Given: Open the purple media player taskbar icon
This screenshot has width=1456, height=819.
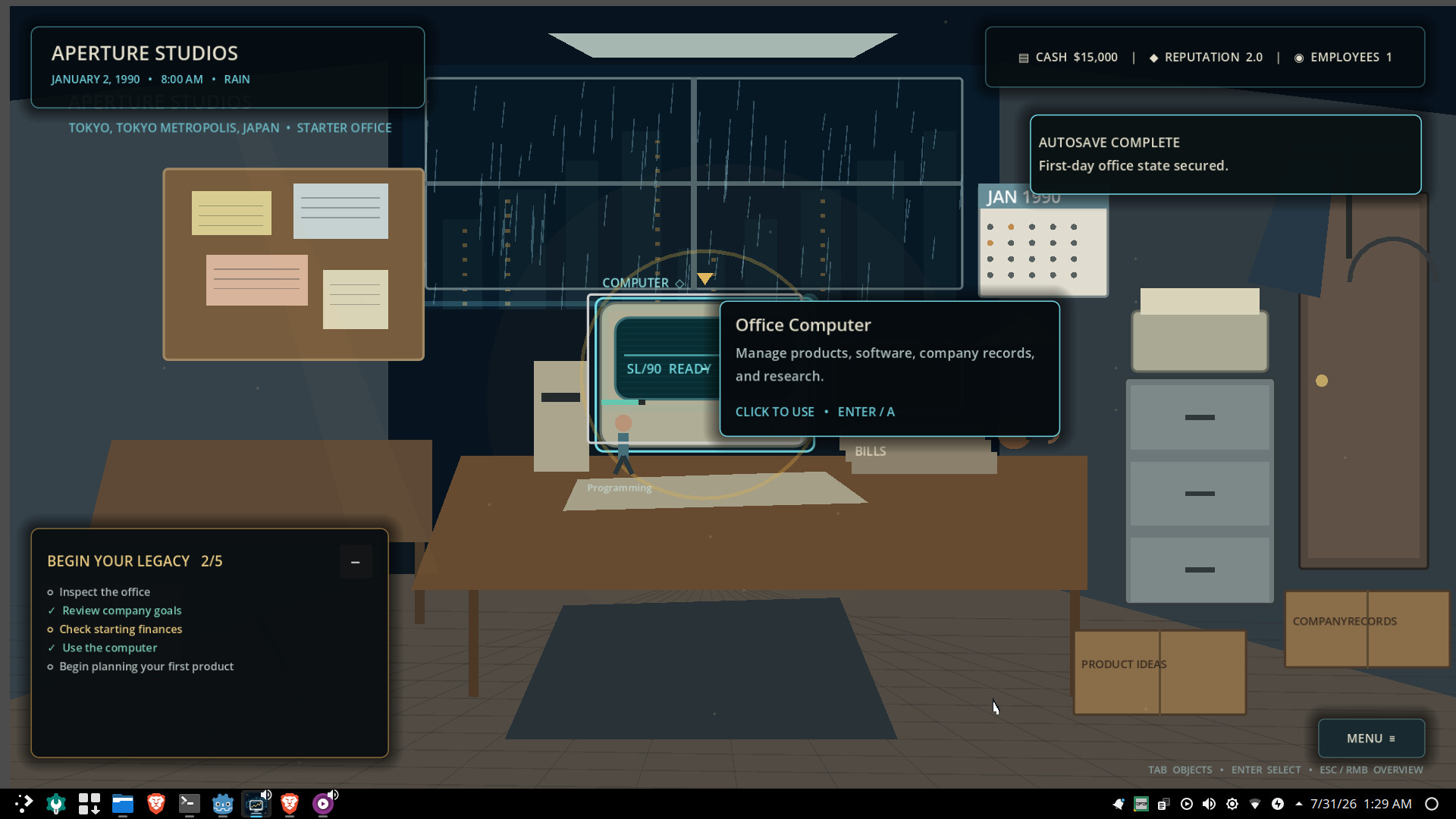Looking at the screenshot, I should [x=324, y=804].
